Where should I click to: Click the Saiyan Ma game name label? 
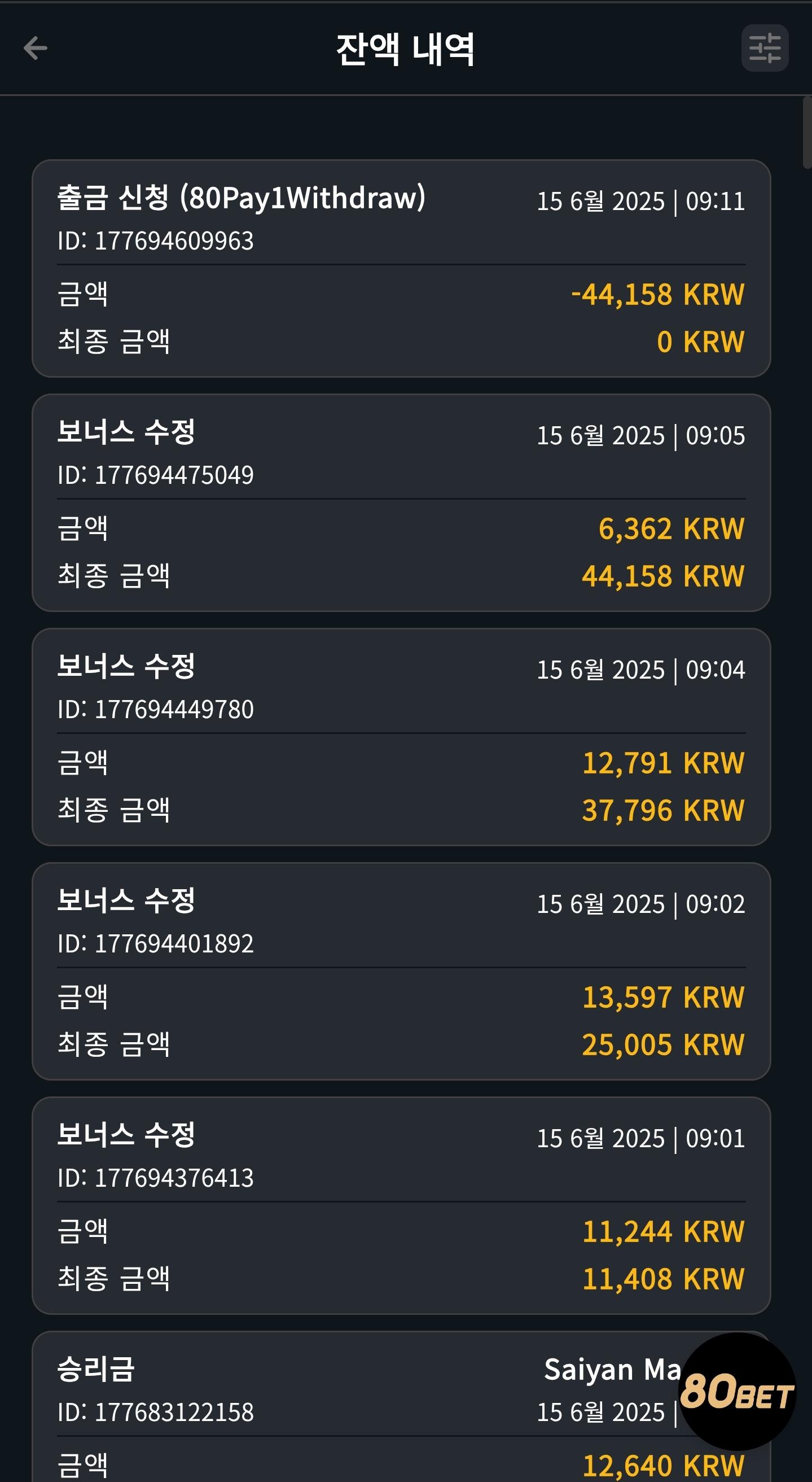pyautogui.click(x=612, y=1369)
